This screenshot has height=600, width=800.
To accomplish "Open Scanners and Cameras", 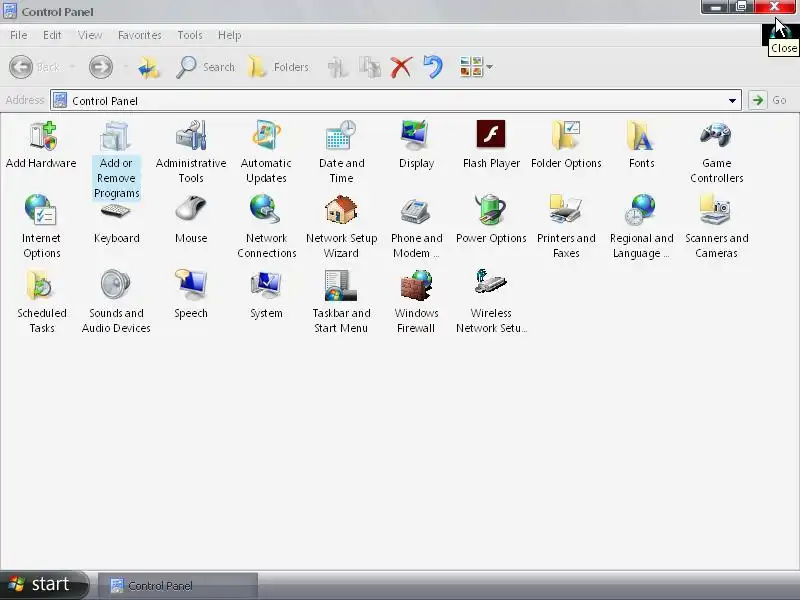I will (x=716, y=227).
